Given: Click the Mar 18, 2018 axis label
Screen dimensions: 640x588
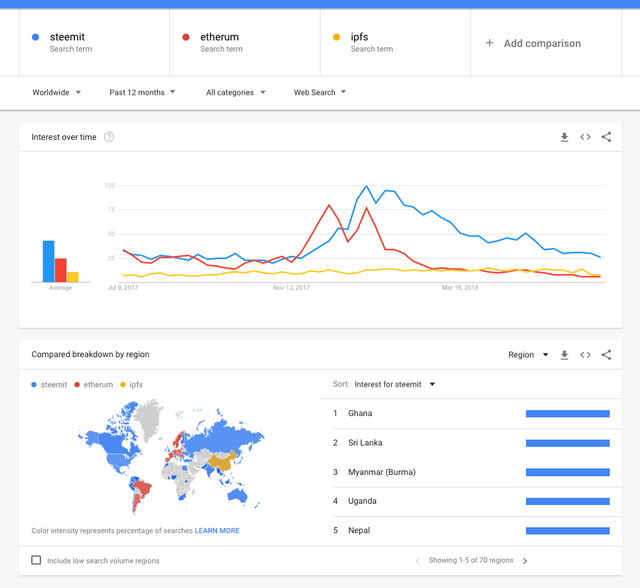Looking at the screenshot, I should [x=460, y=288].
